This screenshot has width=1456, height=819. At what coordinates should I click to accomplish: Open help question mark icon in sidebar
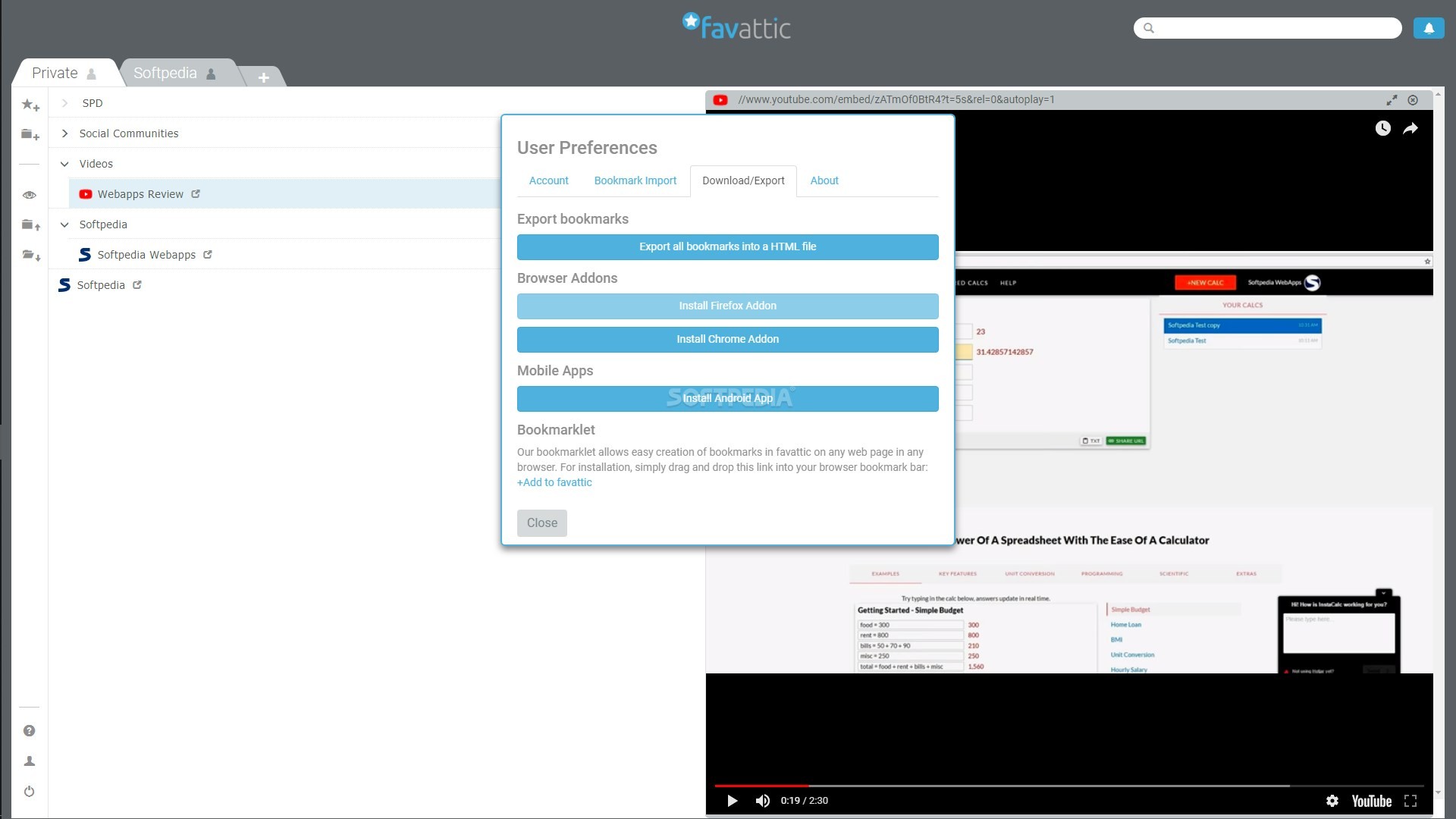[29, 730]
